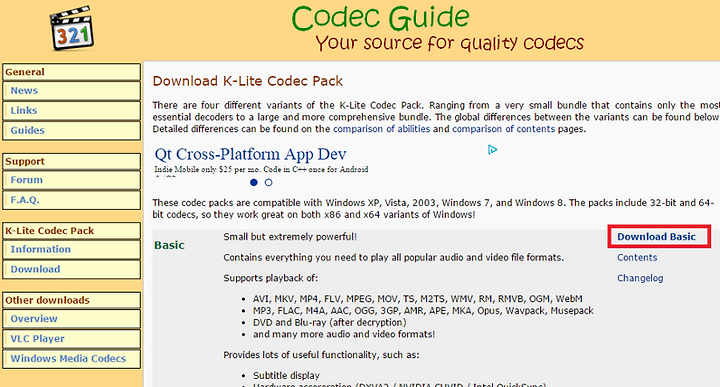The image size is (720, 387).
Task: Open the F.A.Q. page
Action: (72, 200)
